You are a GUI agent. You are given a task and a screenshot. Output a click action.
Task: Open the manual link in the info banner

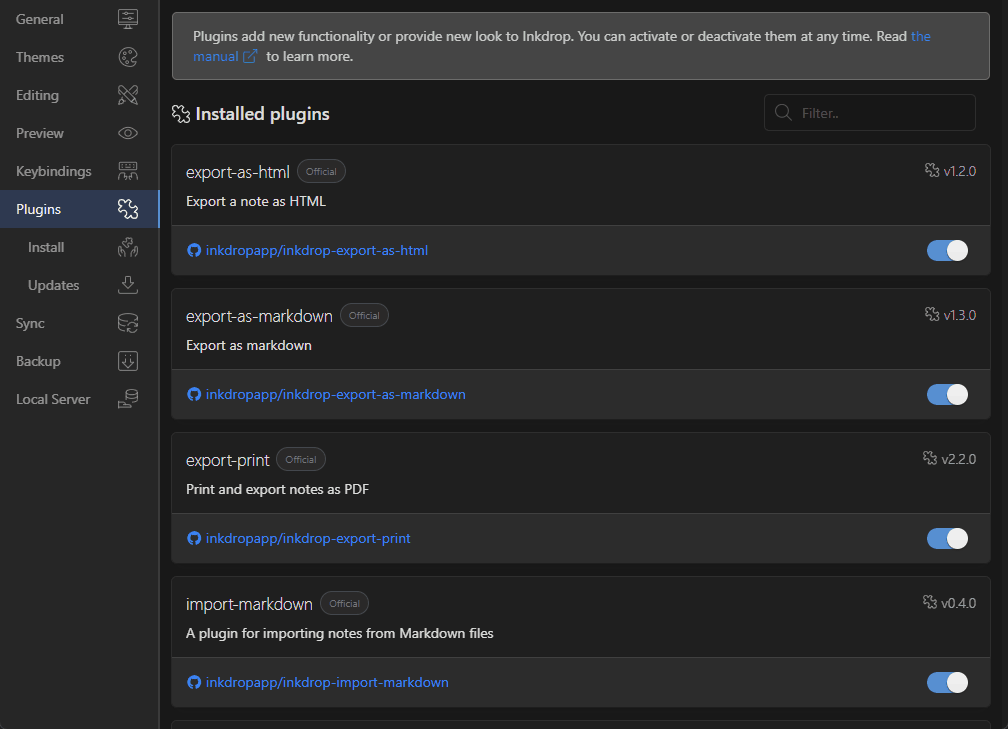tap(215, 57)
